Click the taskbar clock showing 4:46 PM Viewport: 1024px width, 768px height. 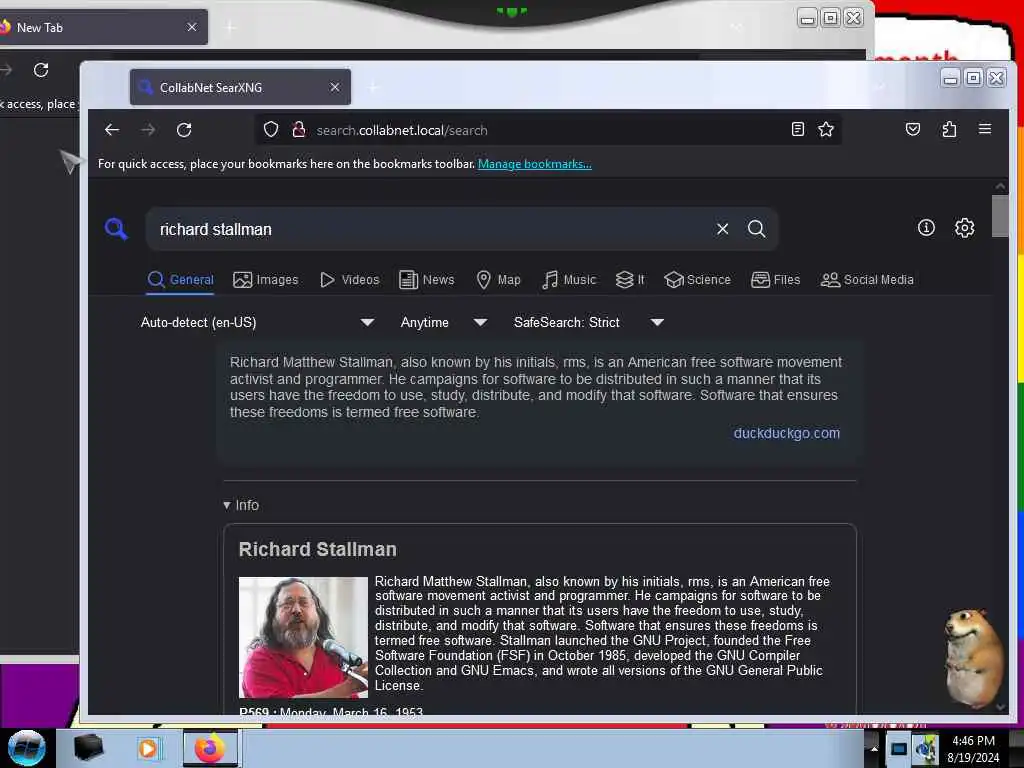pyautogui.click(x=973, y=749)
